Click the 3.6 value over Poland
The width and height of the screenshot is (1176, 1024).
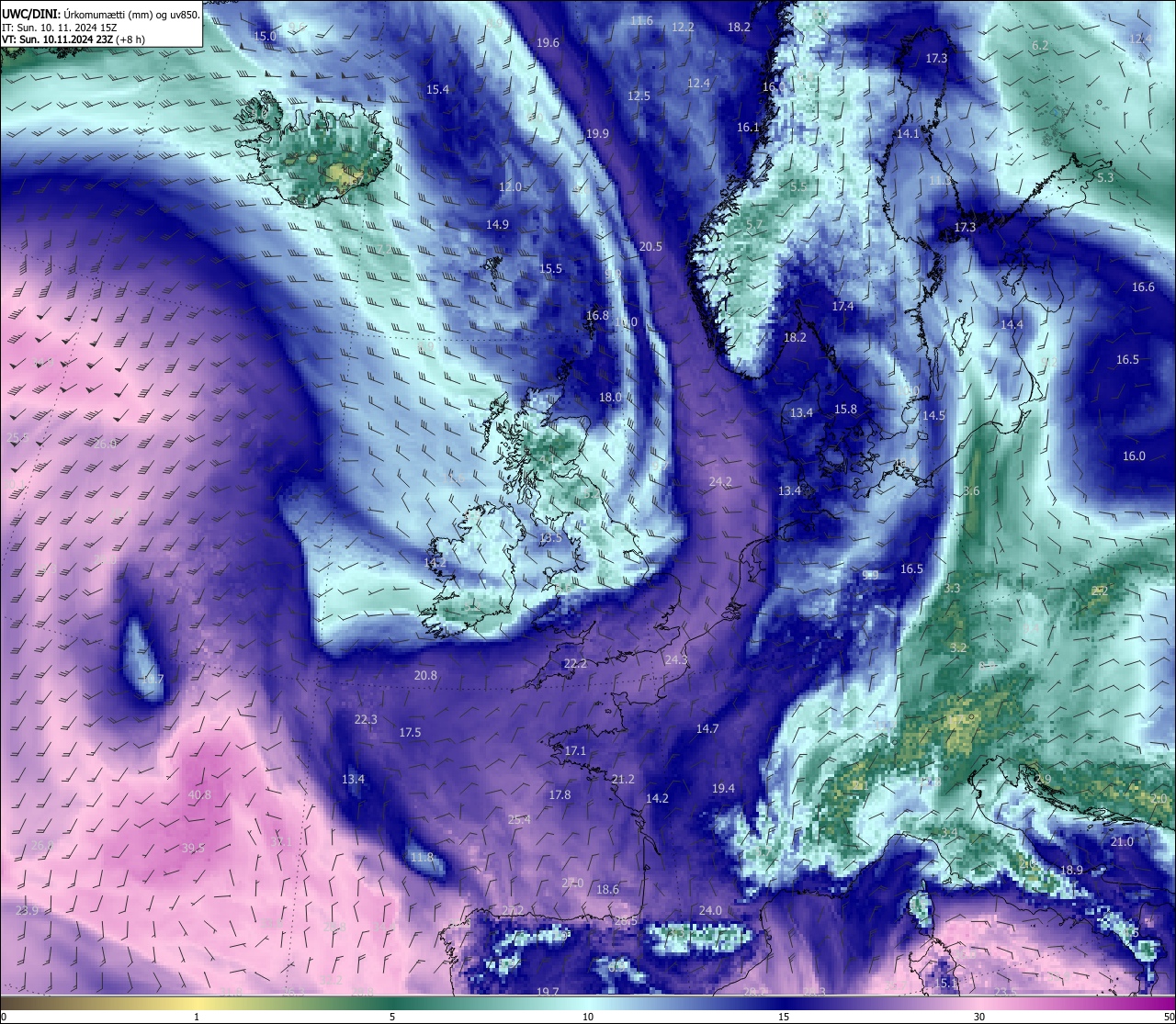point(971,490)
